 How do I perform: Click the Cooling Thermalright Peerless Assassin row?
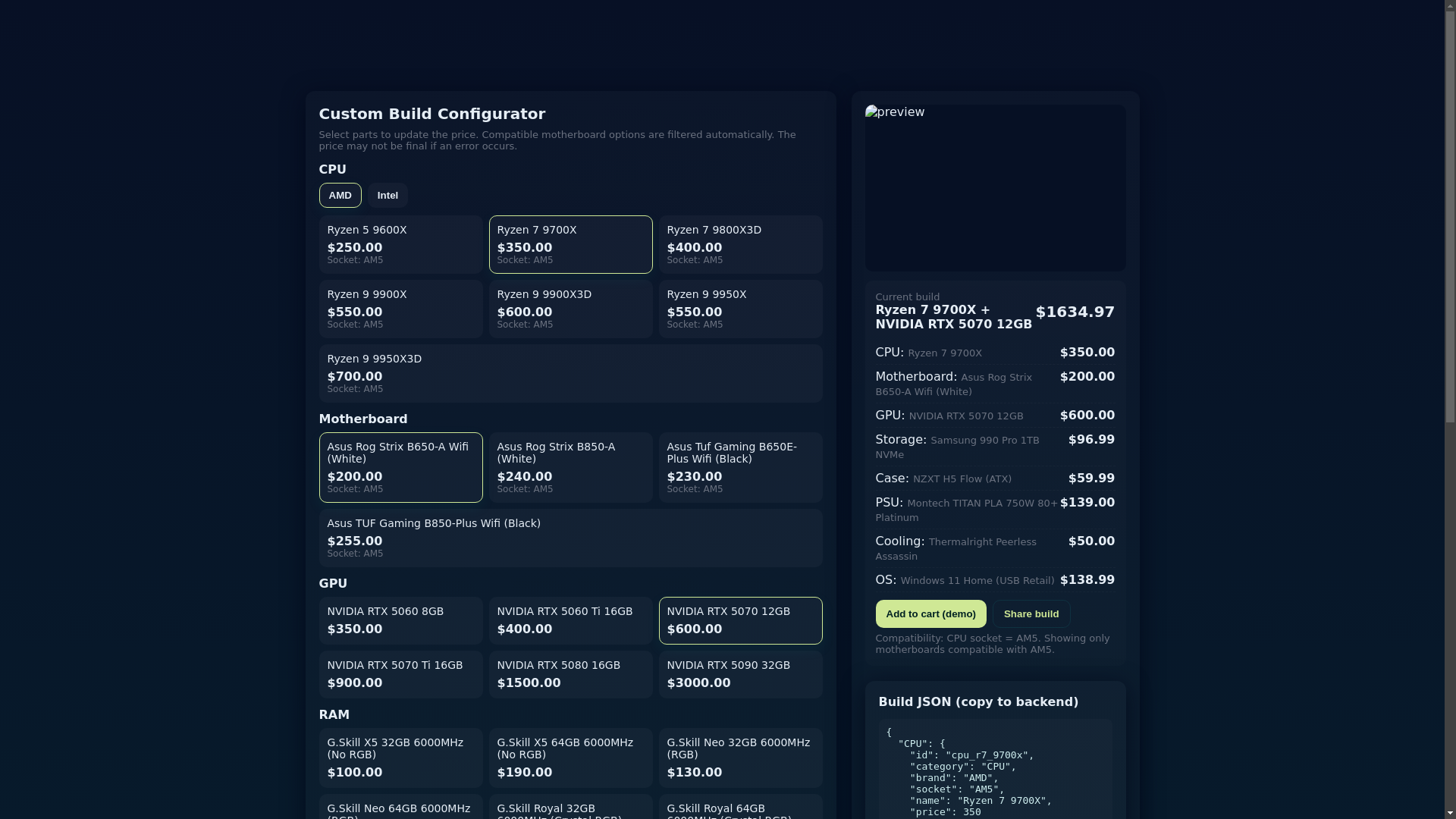pyautogui.click(x=995, y=548)
